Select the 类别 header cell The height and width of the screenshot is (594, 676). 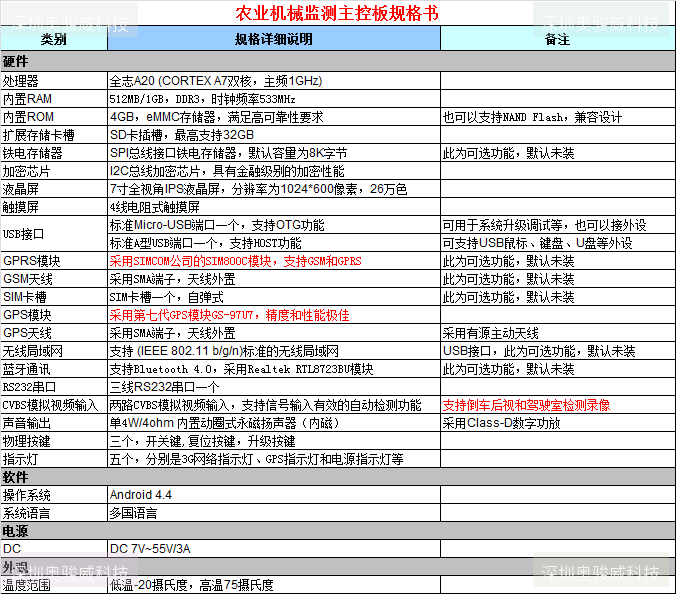point(54,39)
